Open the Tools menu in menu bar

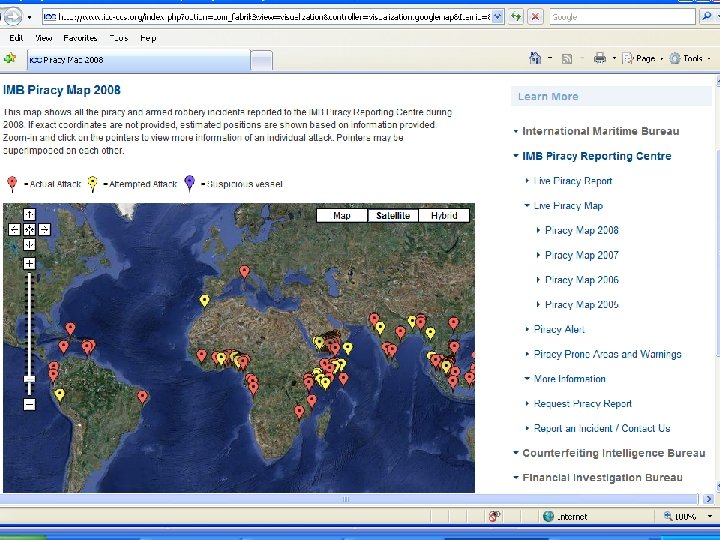[x=119, y=38]
